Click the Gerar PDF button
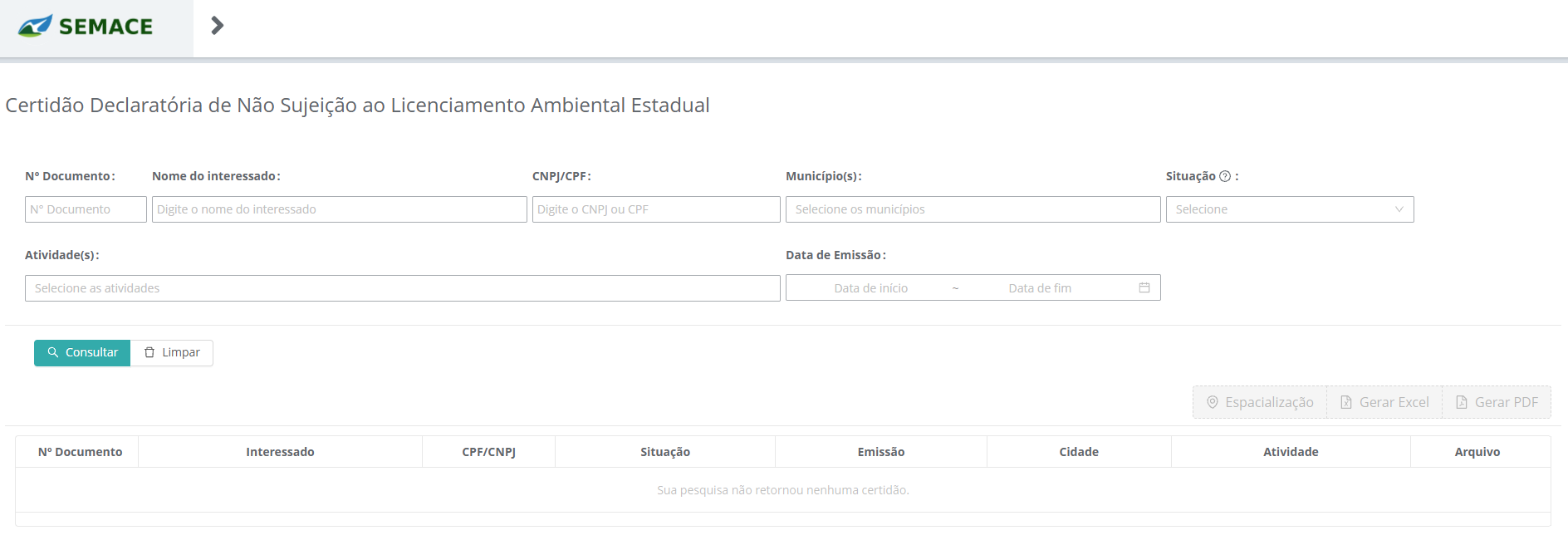The width and height of the screenshot is (1568, 540). click(1497, 402)
